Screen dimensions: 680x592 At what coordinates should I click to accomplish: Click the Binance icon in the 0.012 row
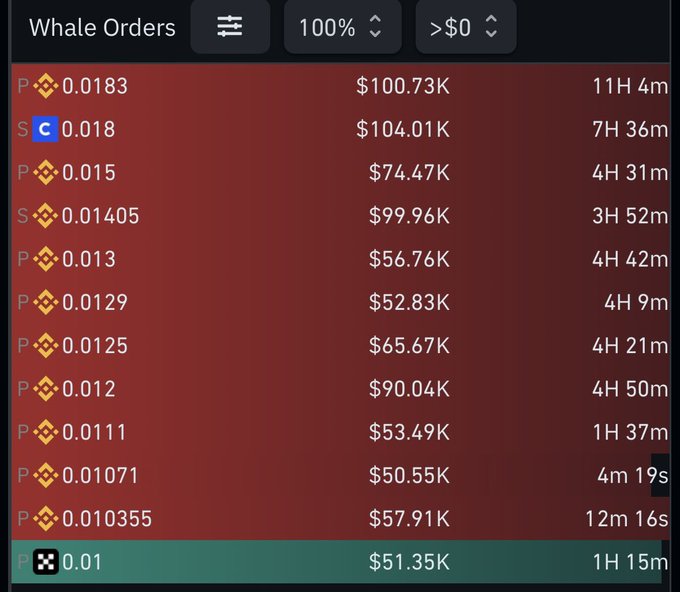(x=46, y=389)
